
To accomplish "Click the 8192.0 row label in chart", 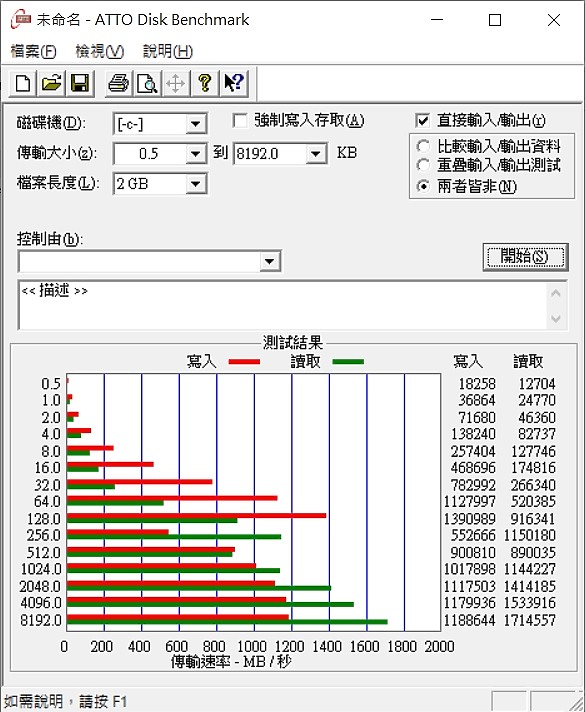I will tap(40, 620).
